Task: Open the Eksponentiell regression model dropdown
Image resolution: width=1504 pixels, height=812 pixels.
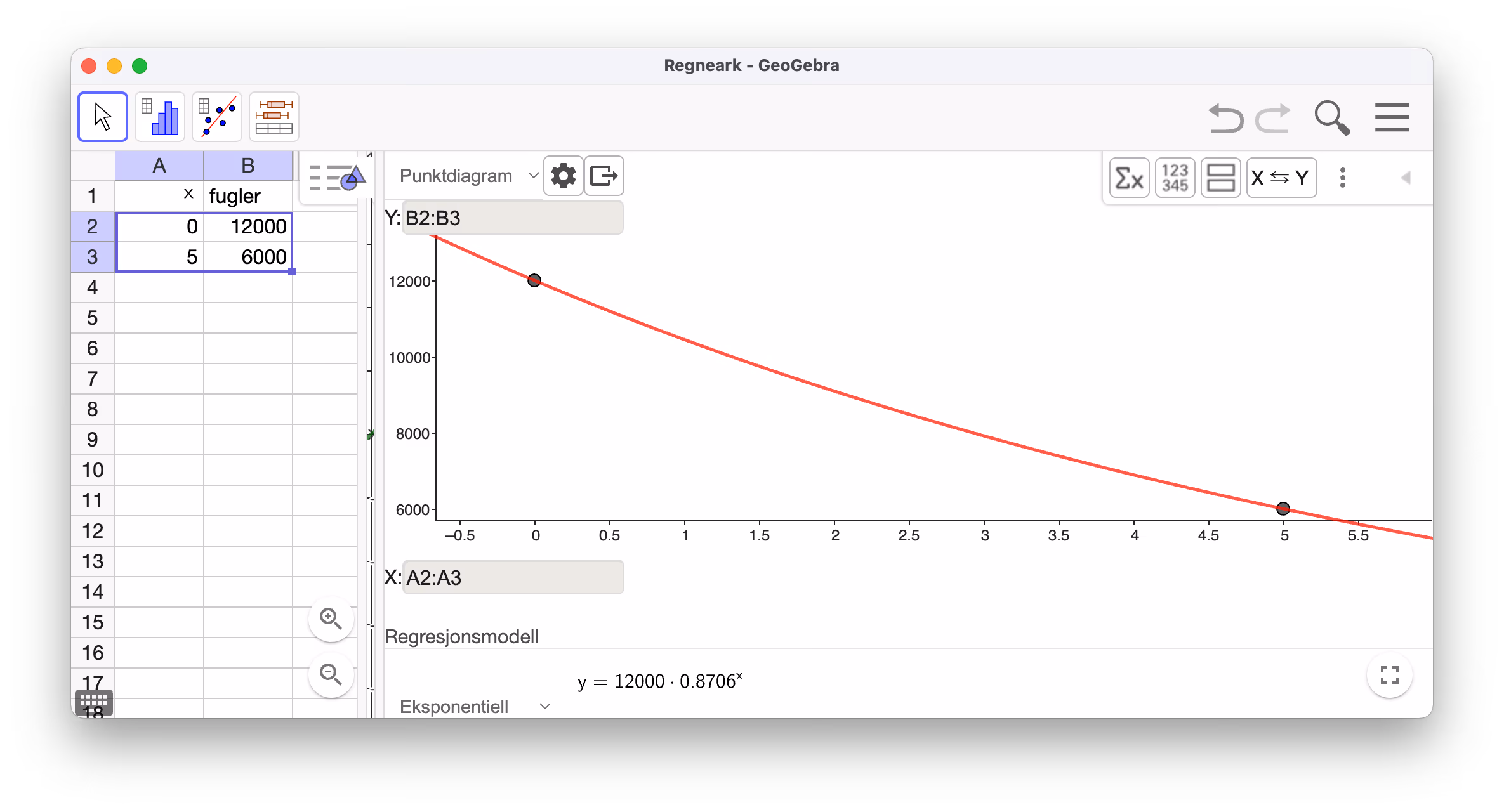Action: [475, 706]
